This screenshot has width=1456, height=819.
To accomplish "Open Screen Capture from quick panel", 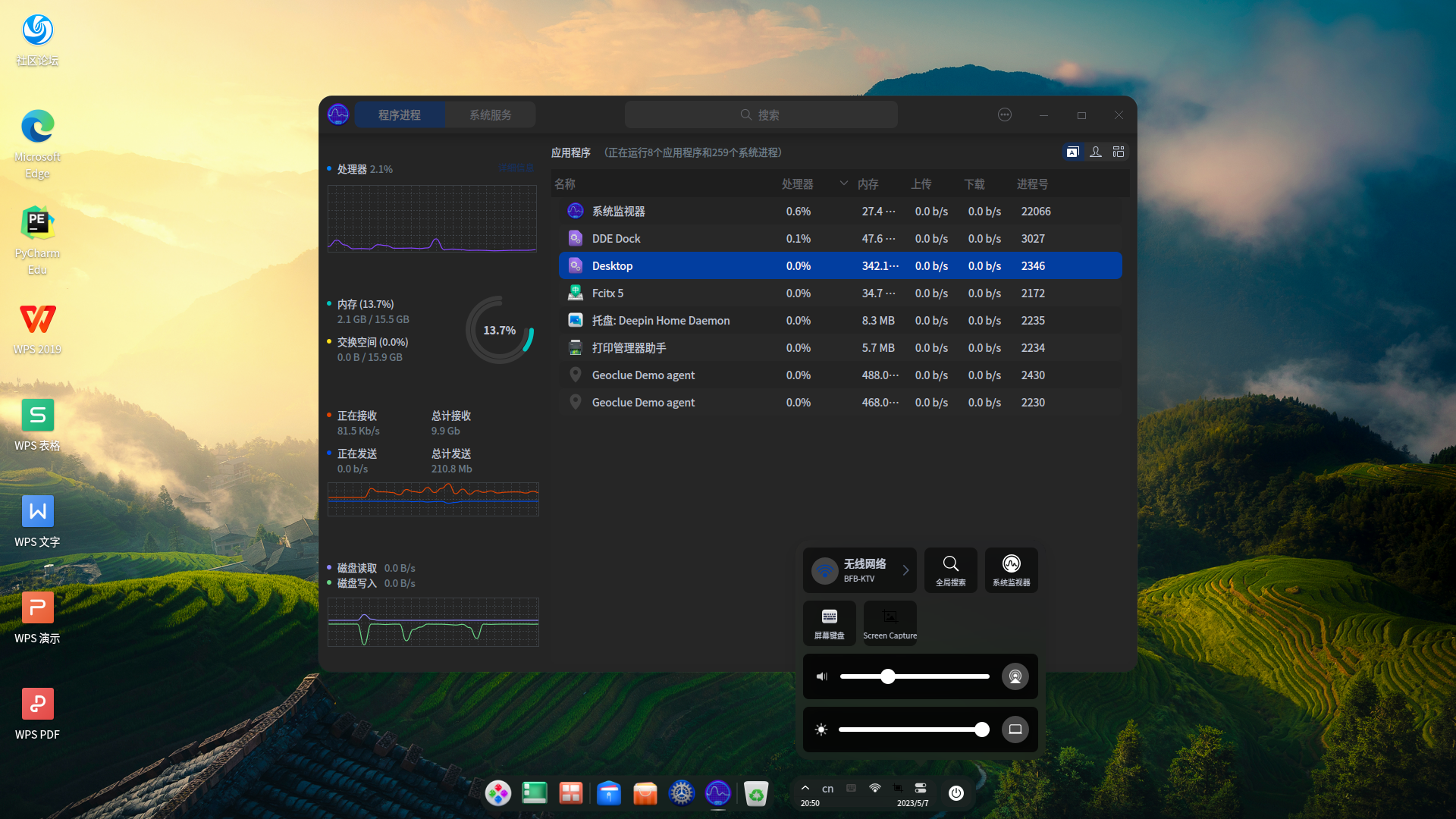I will 890,623.
